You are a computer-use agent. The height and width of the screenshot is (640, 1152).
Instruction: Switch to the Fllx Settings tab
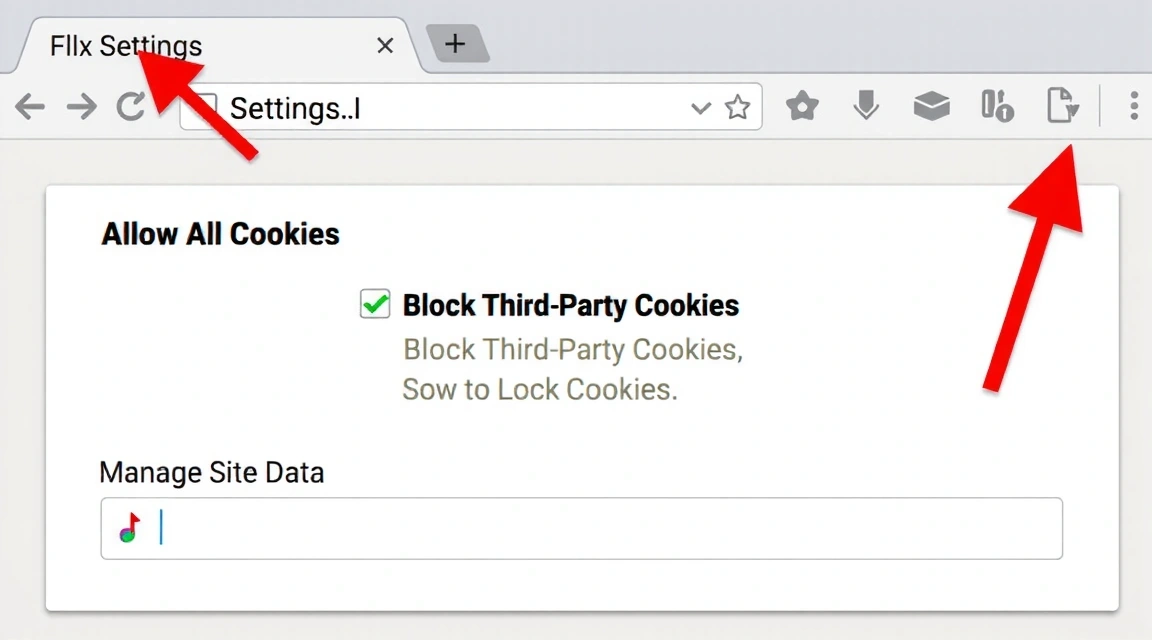point(125,45)
